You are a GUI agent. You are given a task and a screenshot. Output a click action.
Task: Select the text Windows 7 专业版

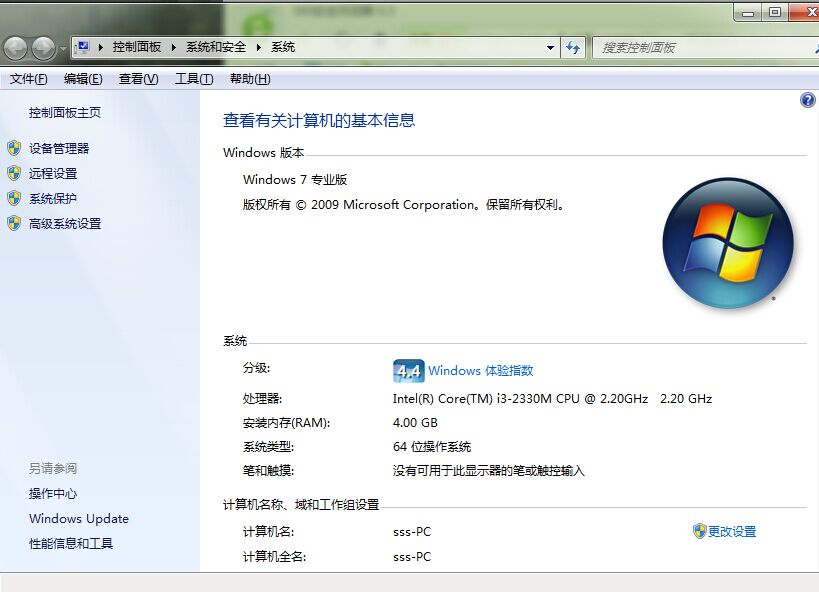[295, 180]
